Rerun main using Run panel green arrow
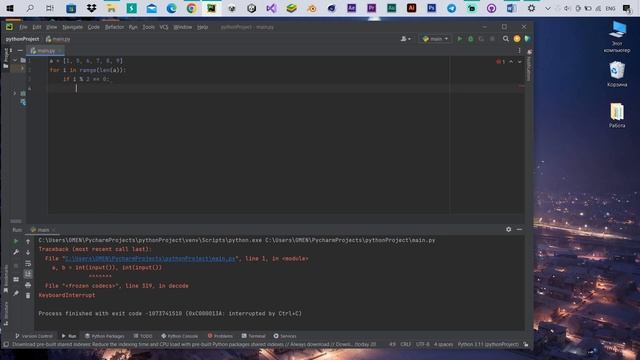Screen dimensions: 640x360 point(16,241)
